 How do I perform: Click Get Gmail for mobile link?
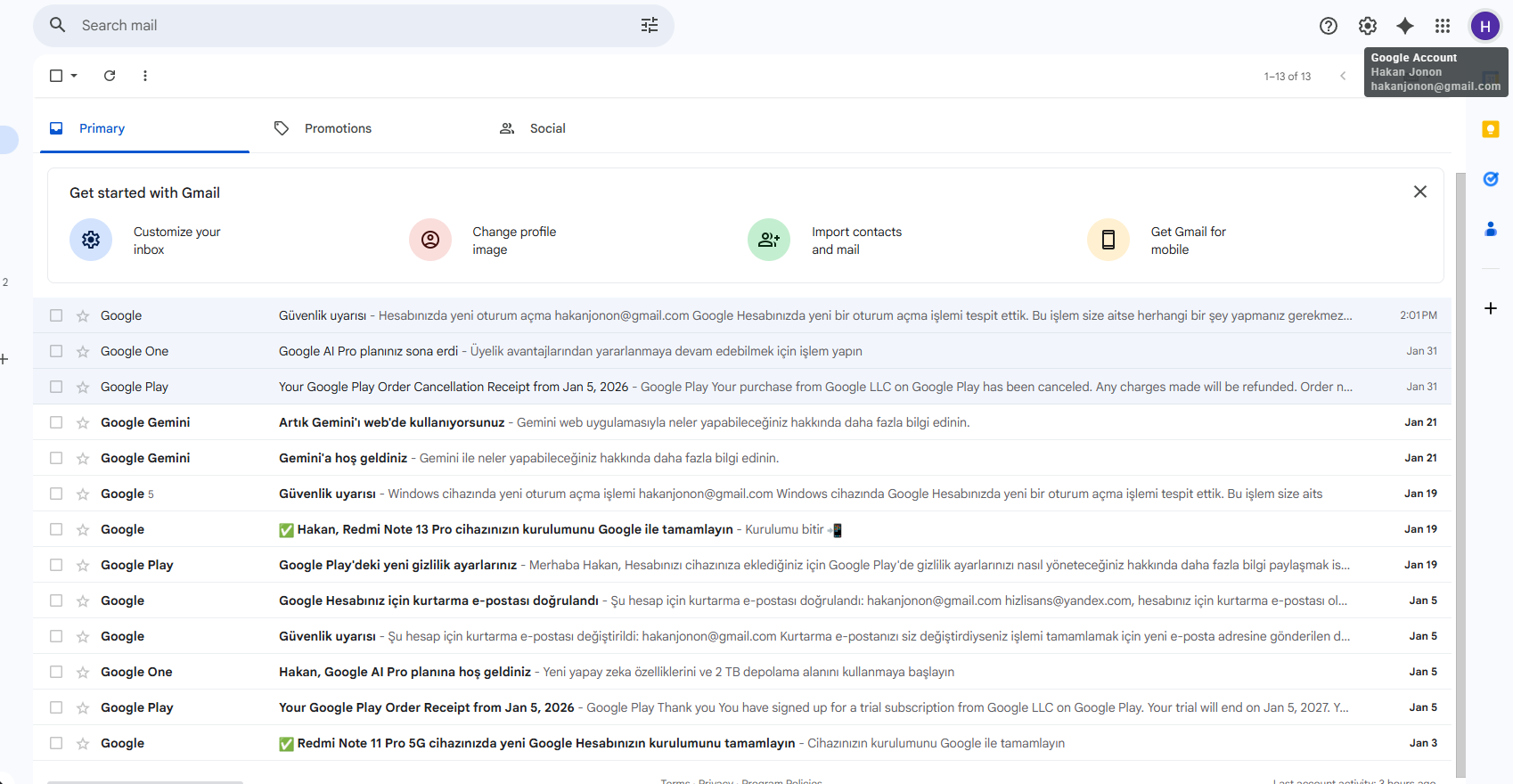point(1188,241)
